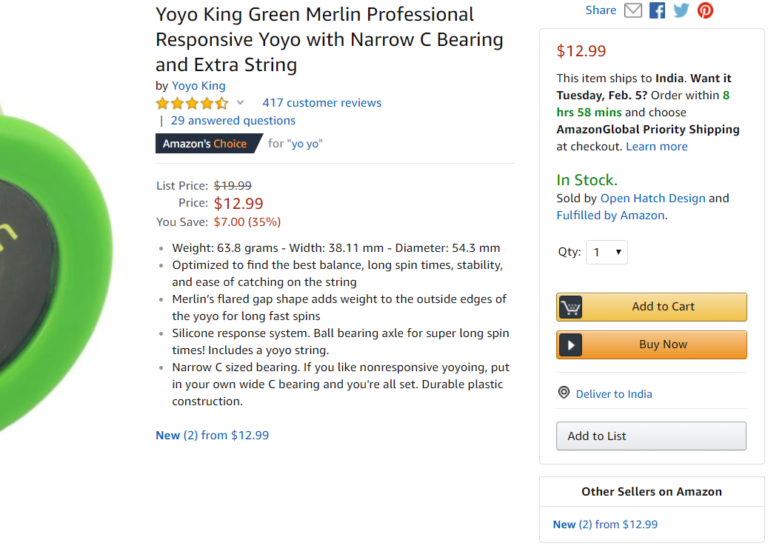This screenshot has height=546, width=768.
Task: Click the cart icon on Add to Cart
Action: [x=571, y=307]
